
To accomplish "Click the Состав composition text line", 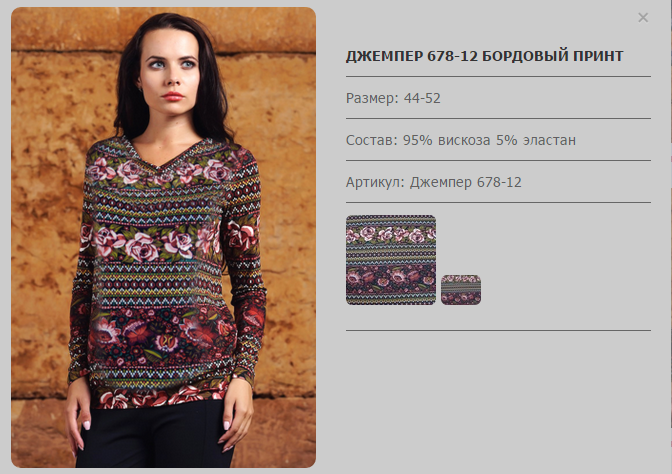I will click(x=461, y=140).
